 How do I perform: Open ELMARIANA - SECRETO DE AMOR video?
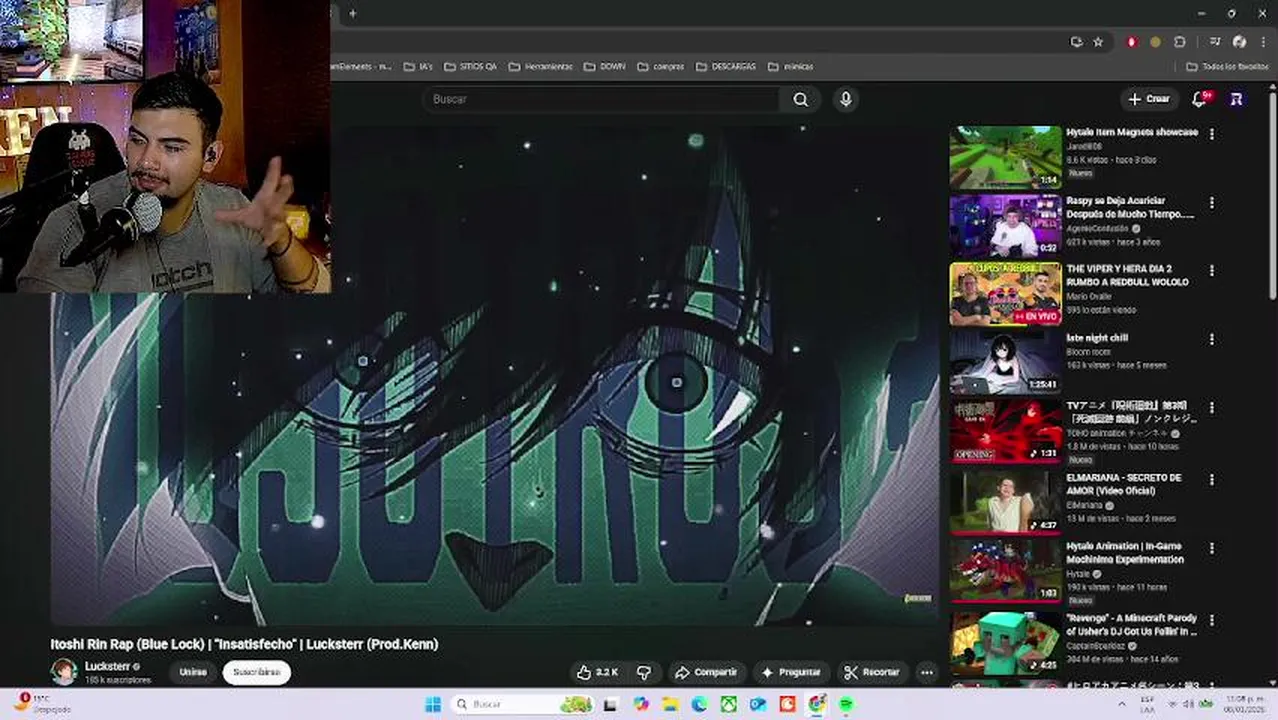pyautogui.click(x=1005, y=503)
